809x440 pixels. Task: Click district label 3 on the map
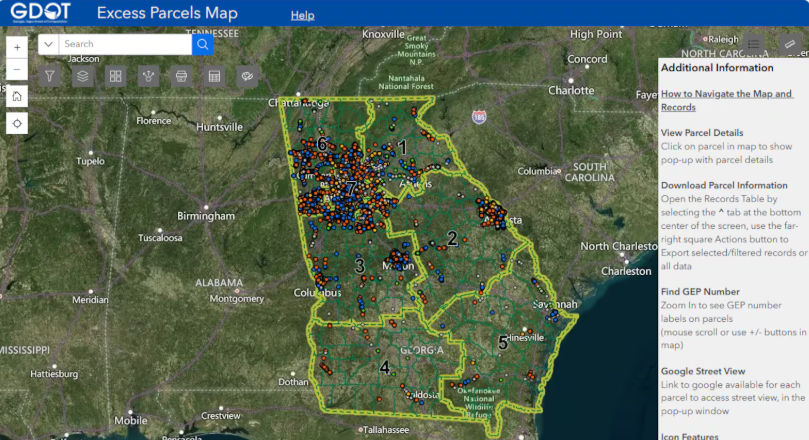(x=360, y=266)
